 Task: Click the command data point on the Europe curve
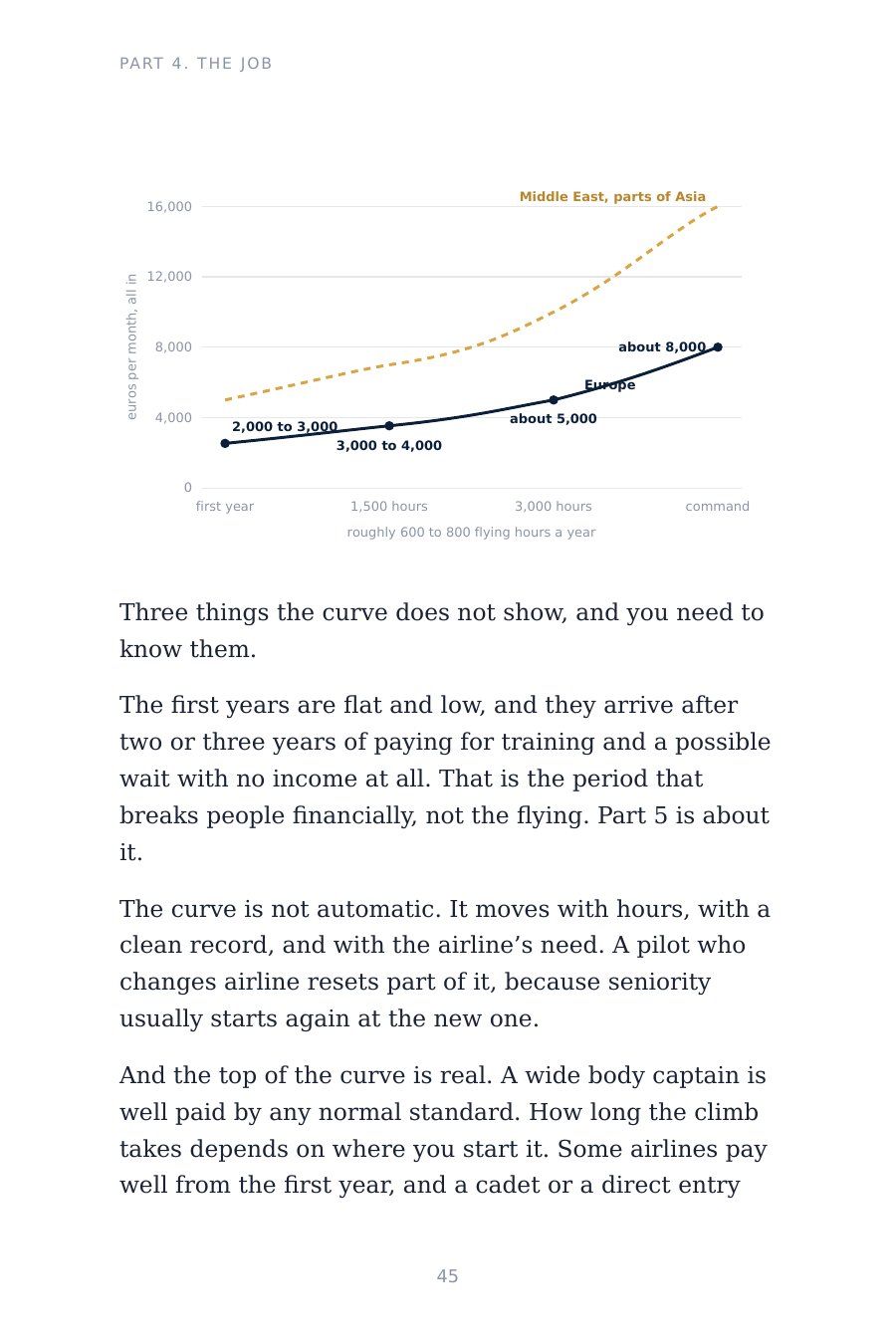(718, 347)
